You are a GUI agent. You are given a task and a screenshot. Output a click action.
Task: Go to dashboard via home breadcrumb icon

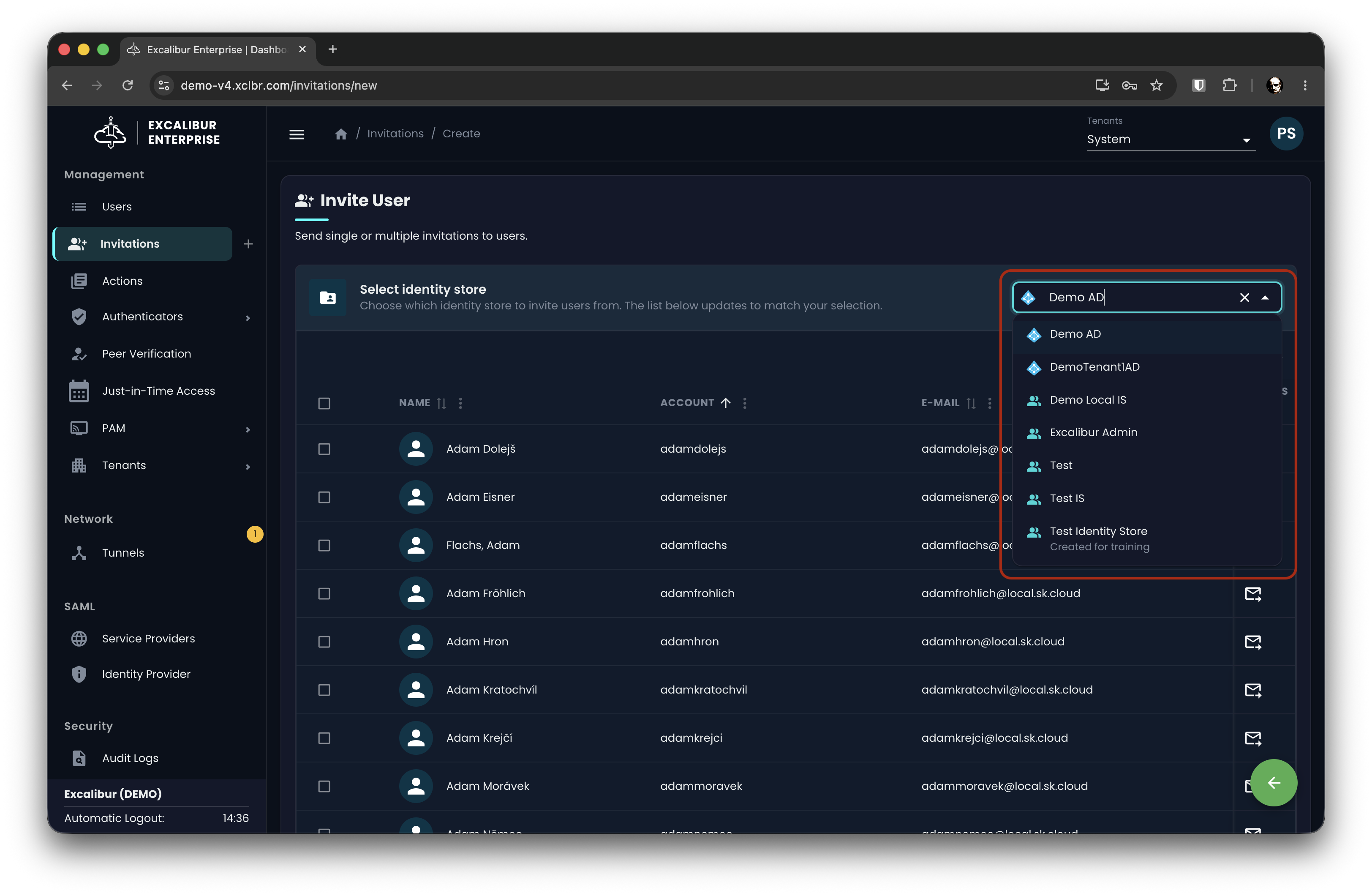[341, 134]
